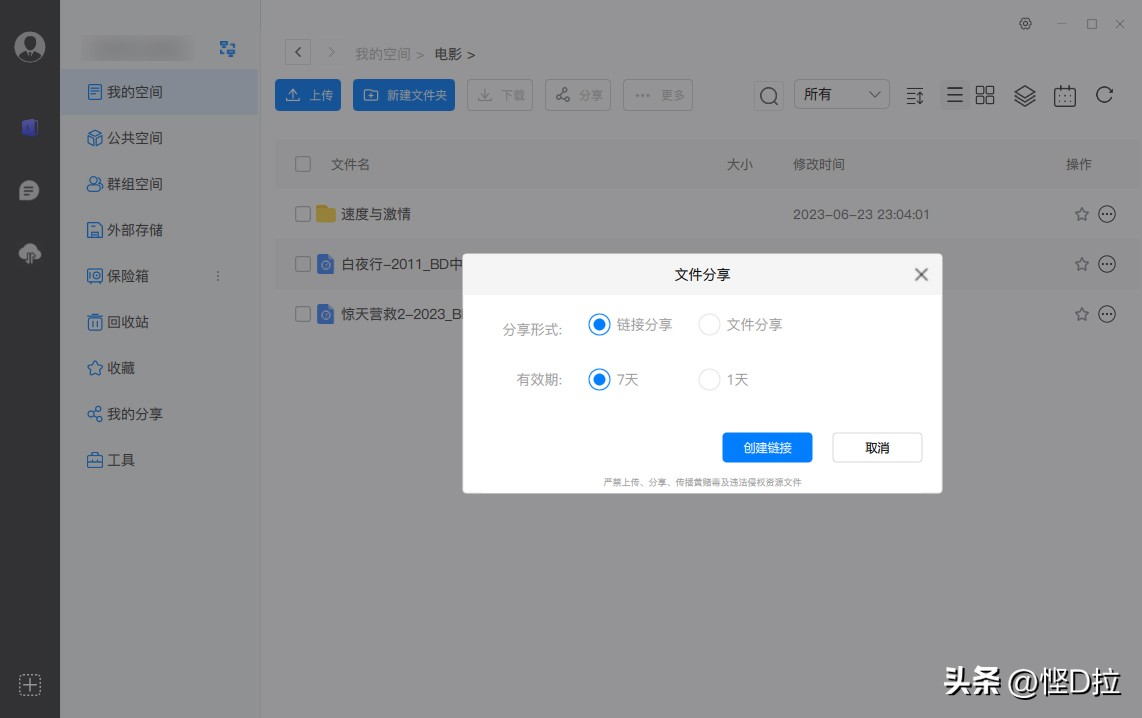The width and height of the screenshot is (1142, 718).
Task: Refresh the file list
Action: 1104,94
